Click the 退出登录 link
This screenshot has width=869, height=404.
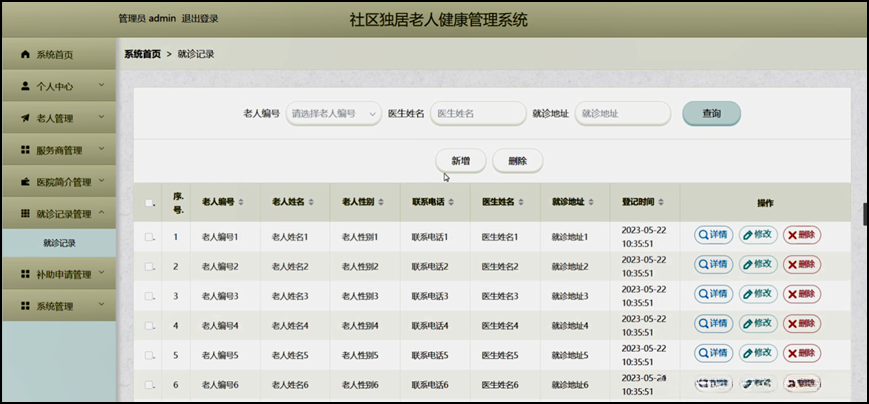(x=200, y=19)
